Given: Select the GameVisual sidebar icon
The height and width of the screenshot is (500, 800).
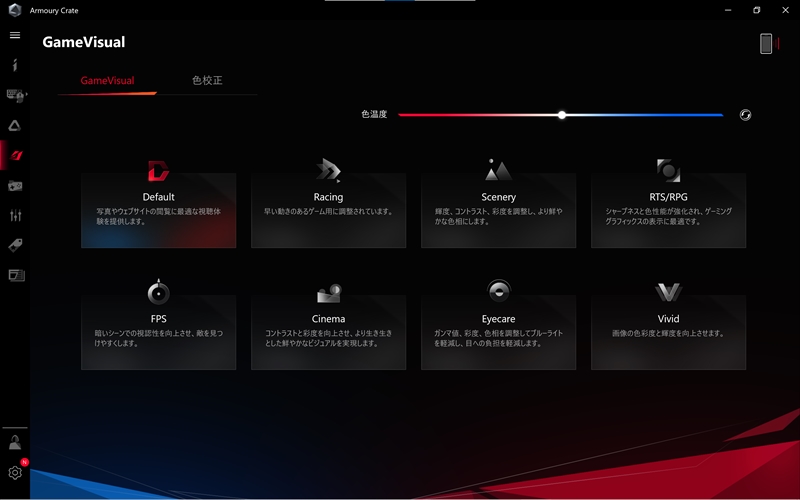Looking at the screenshot, I should pos(16,155).
